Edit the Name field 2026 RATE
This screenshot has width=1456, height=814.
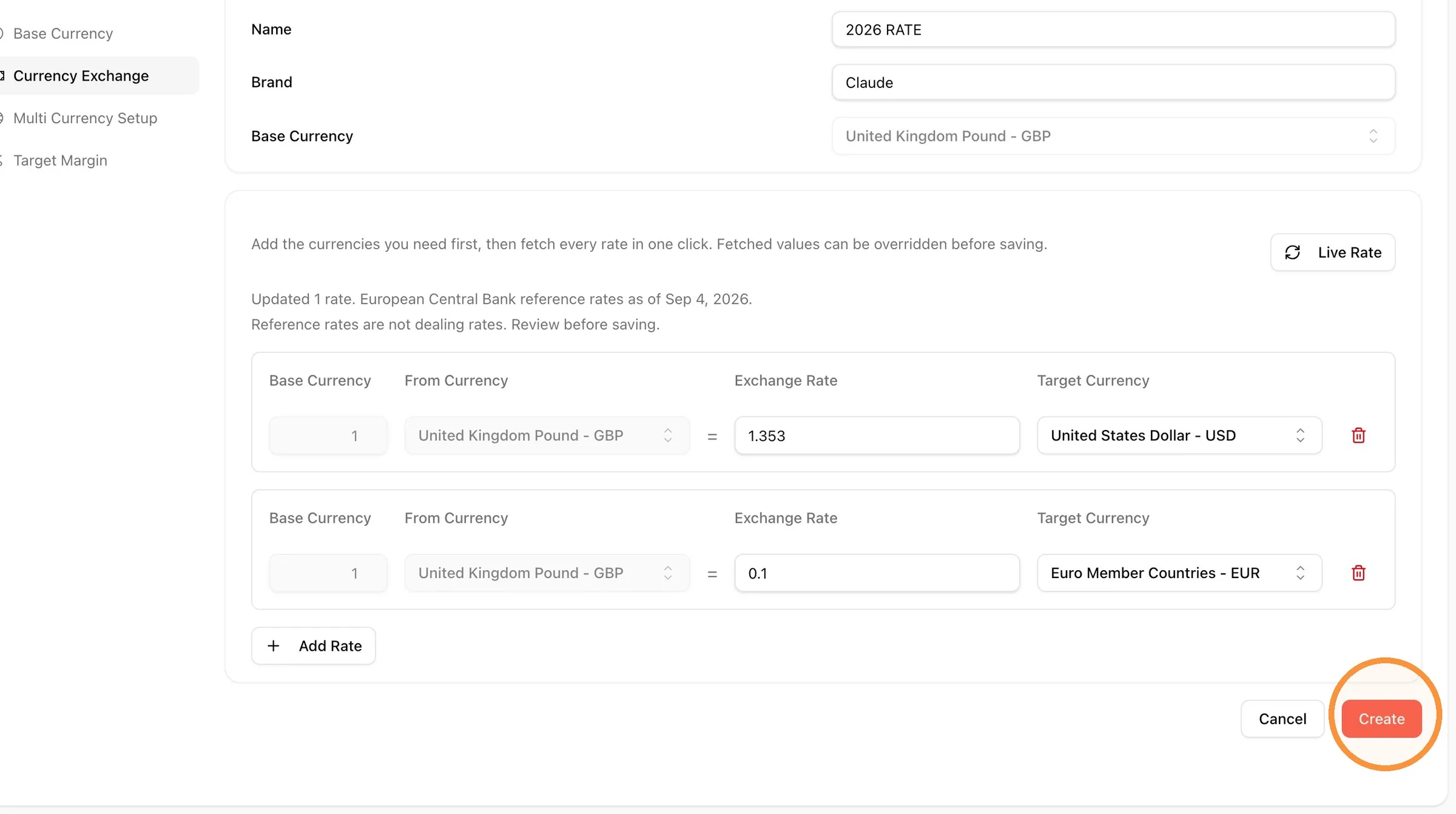[x=1113, y=30]
